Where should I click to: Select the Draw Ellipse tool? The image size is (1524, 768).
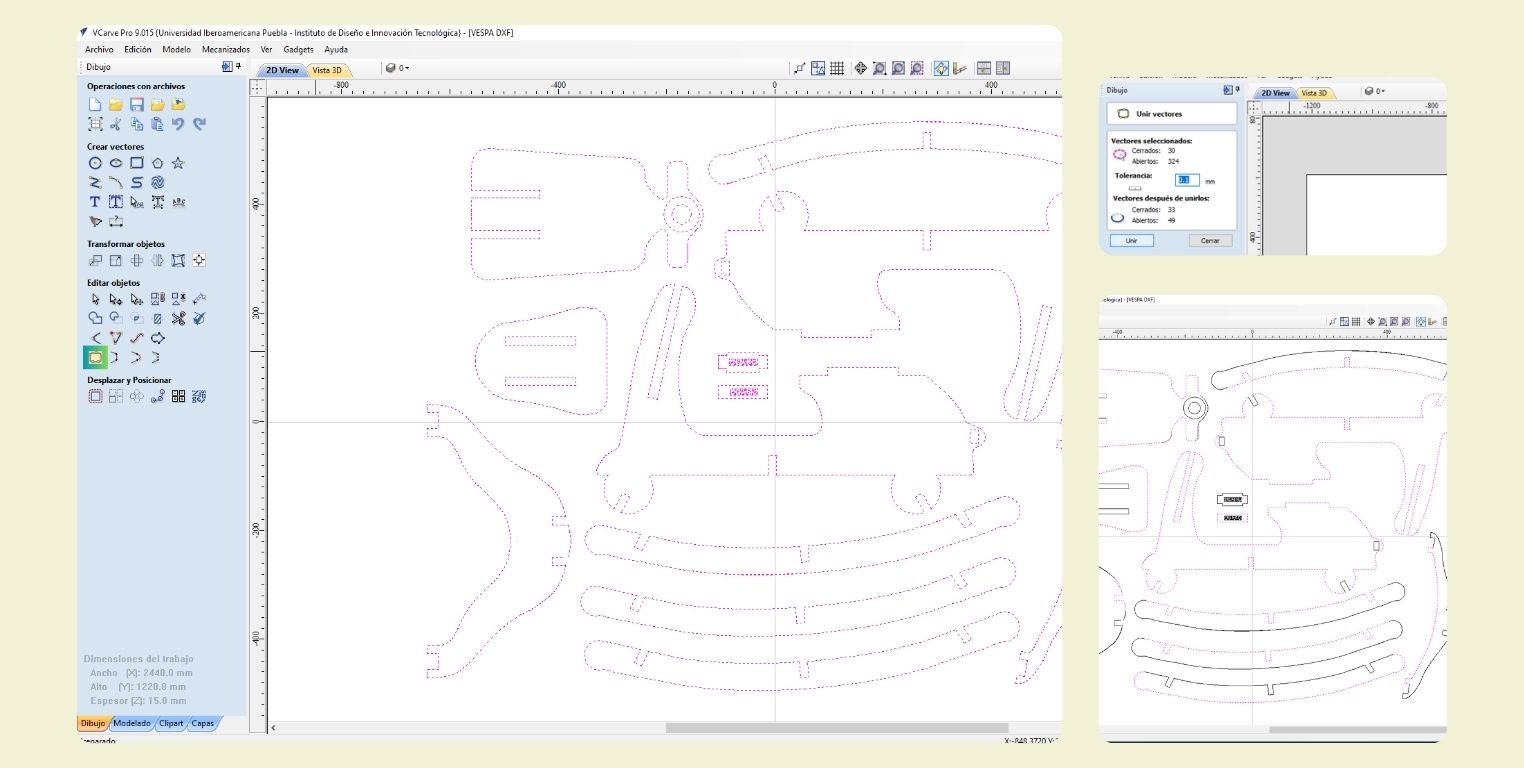[x=116, y=163]
